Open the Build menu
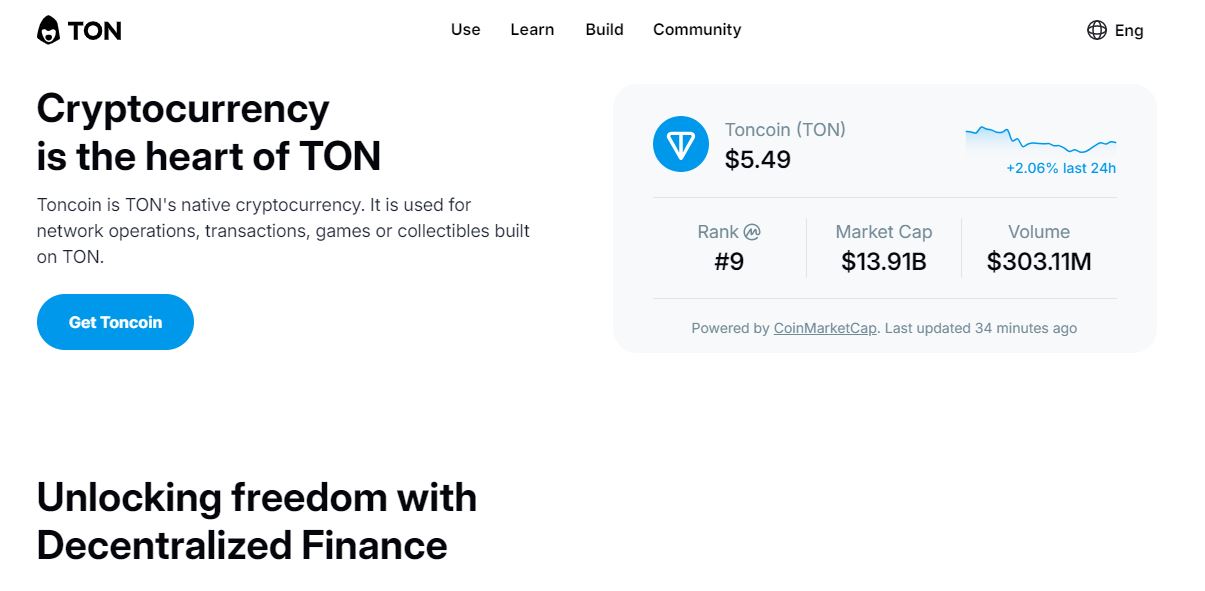The height and width of the screenshot is (591, 1205). [604, 30]
